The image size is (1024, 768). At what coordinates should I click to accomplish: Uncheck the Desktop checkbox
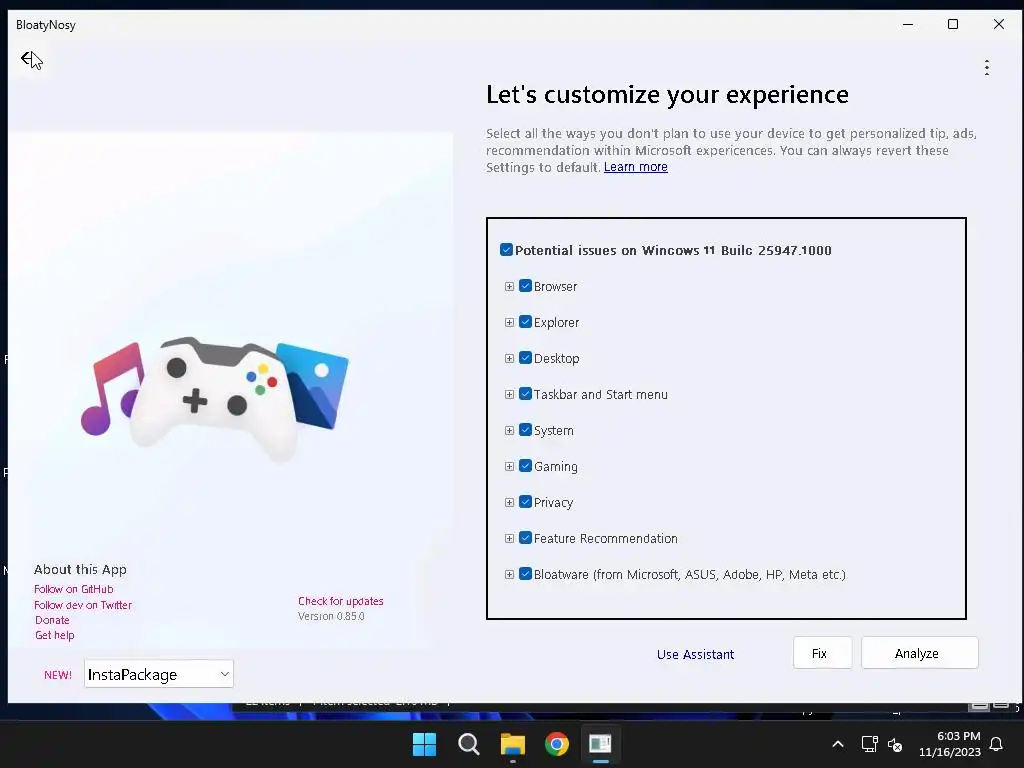tap(525, 358)
